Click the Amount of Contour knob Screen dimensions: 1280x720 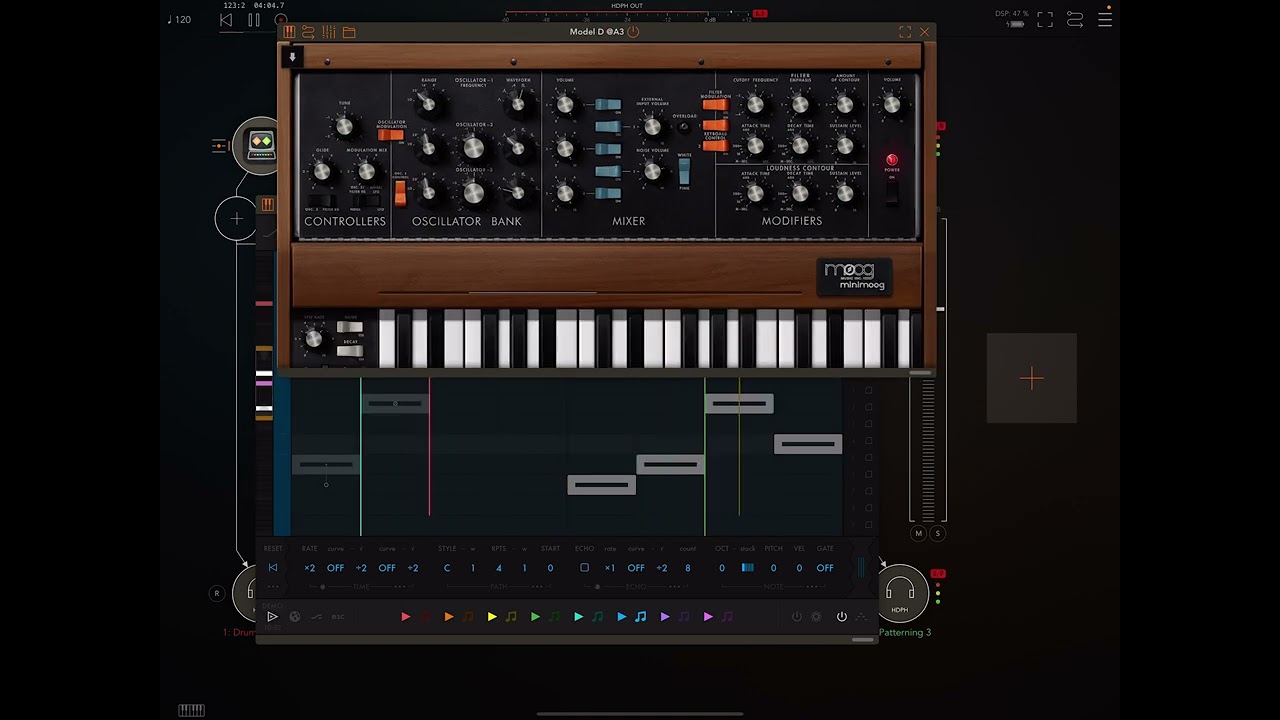(x=845, y=104)
